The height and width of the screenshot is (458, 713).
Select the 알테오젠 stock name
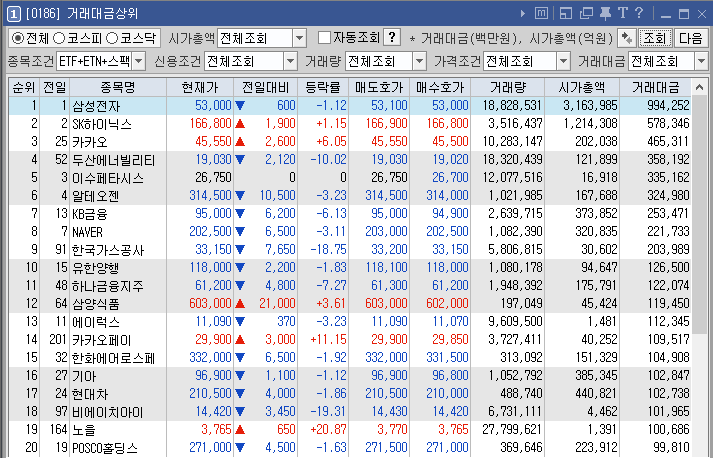95,196
